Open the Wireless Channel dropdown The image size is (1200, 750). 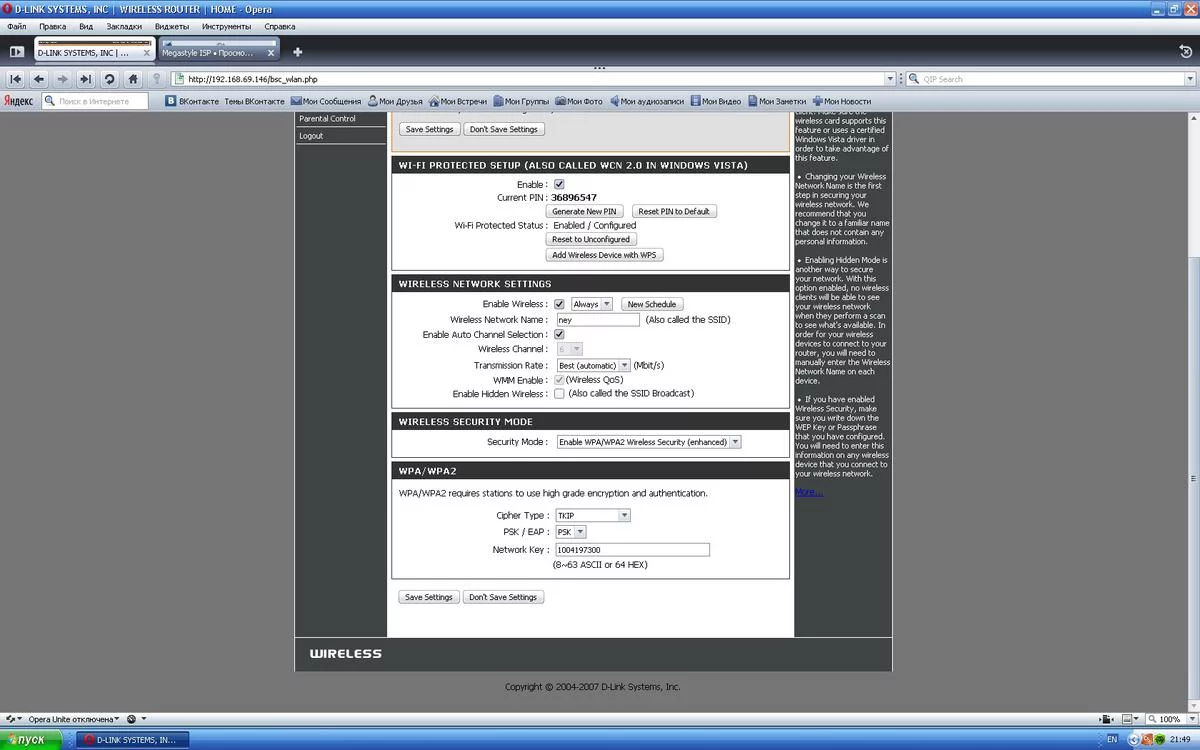(569, 349)
